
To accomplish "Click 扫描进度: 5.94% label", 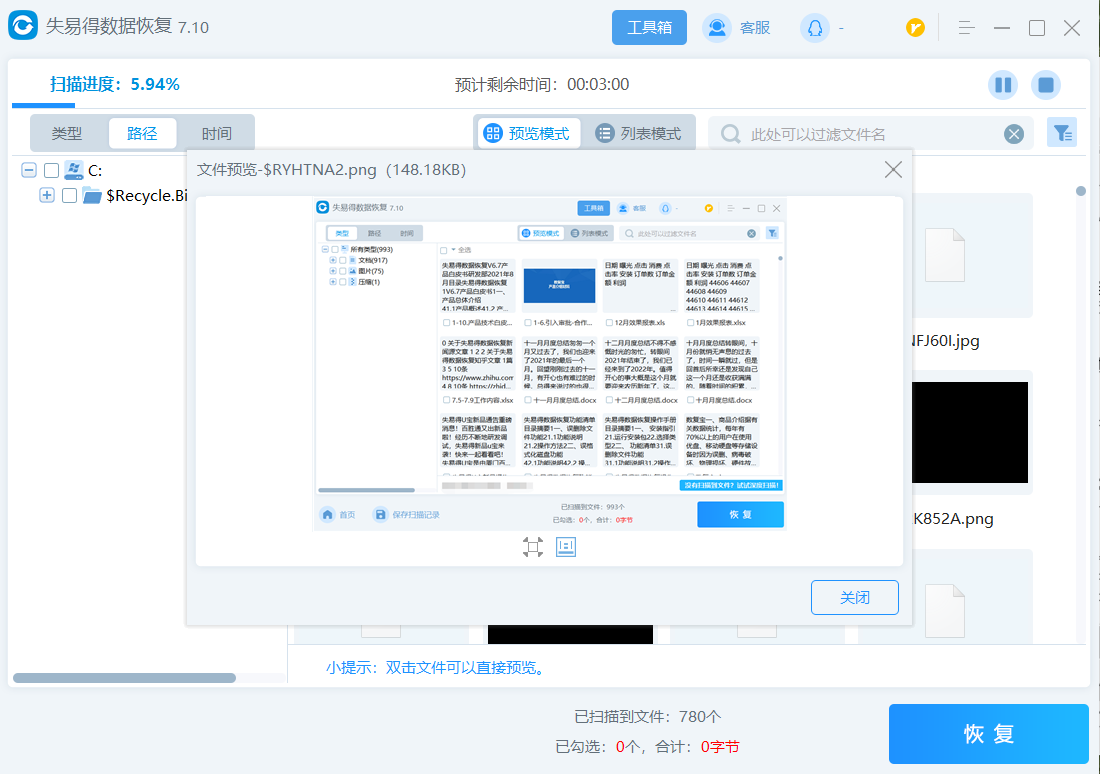I will coord(114,84).
